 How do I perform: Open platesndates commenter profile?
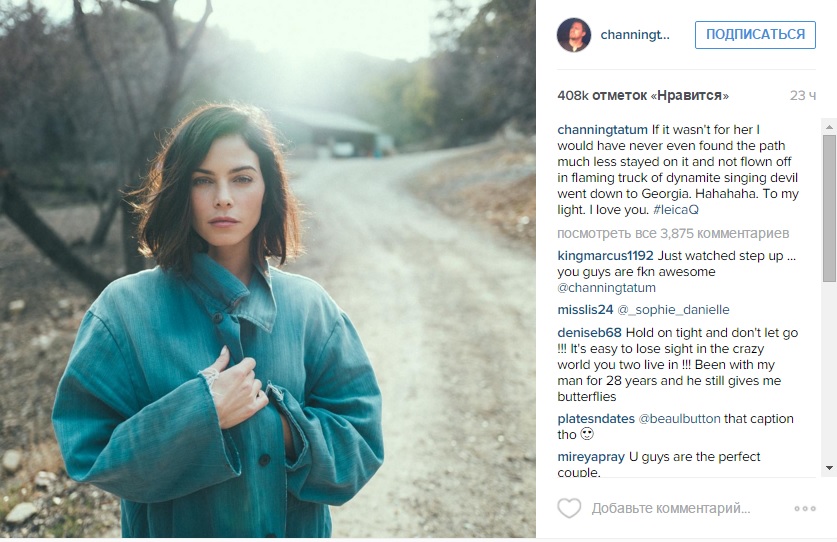(596, 419)
